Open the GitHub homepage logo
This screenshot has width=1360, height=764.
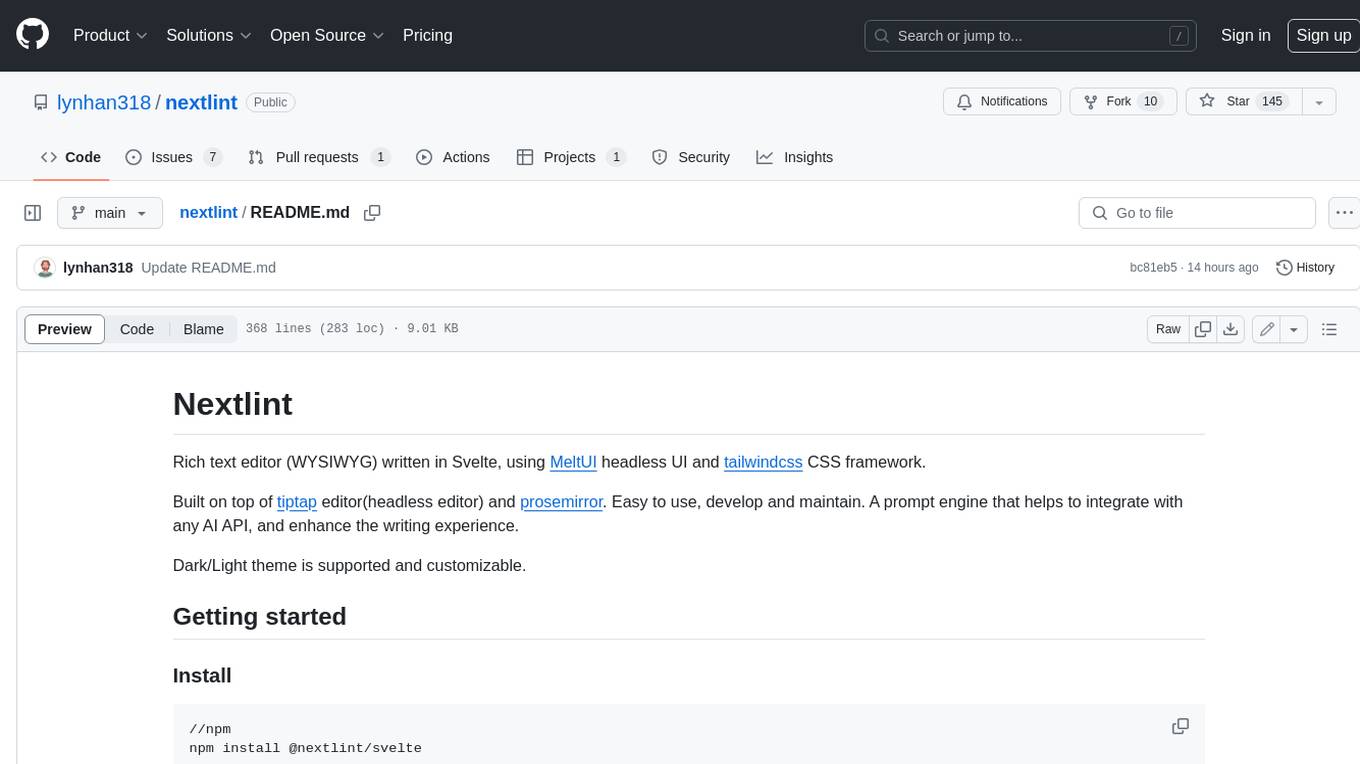coord(32,35)
